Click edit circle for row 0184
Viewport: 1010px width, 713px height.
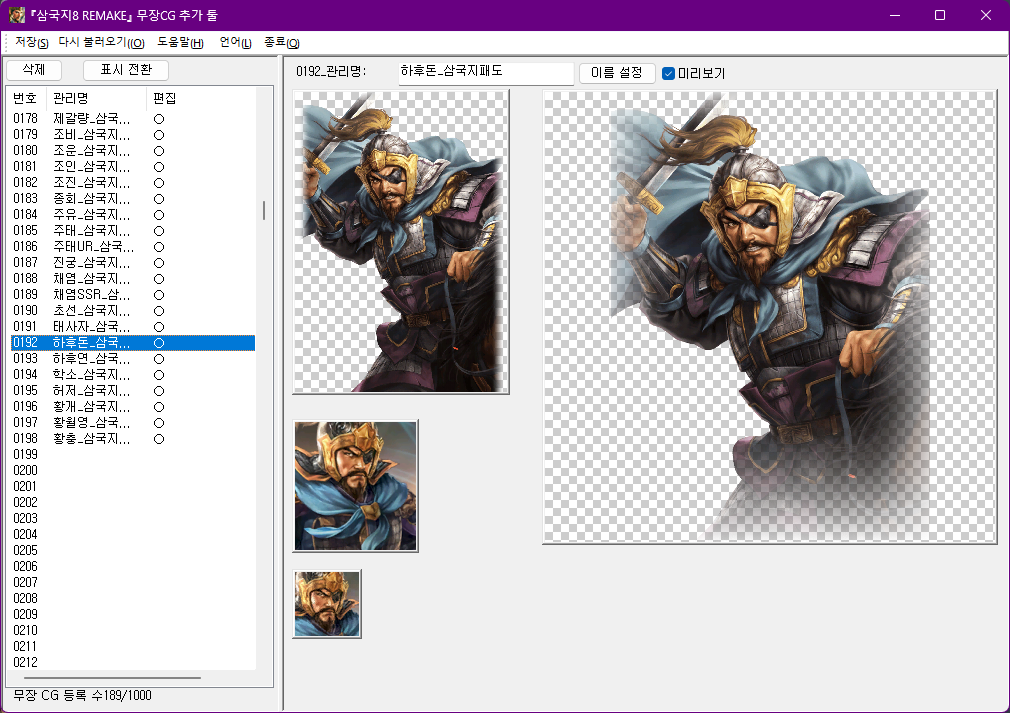[159, 215]
